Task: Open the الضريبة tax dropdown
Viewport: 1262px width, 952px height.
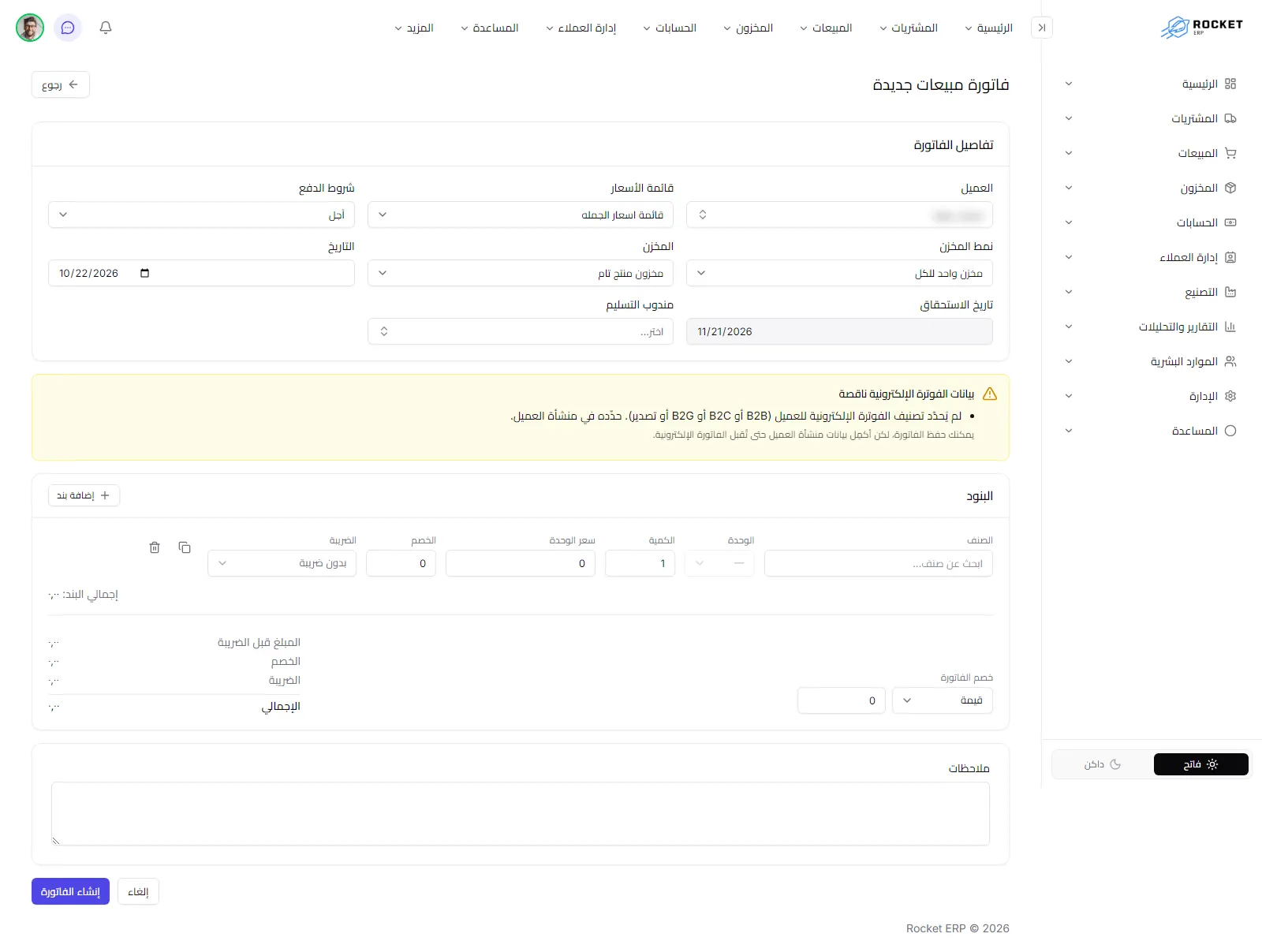Action: (282, 563)
